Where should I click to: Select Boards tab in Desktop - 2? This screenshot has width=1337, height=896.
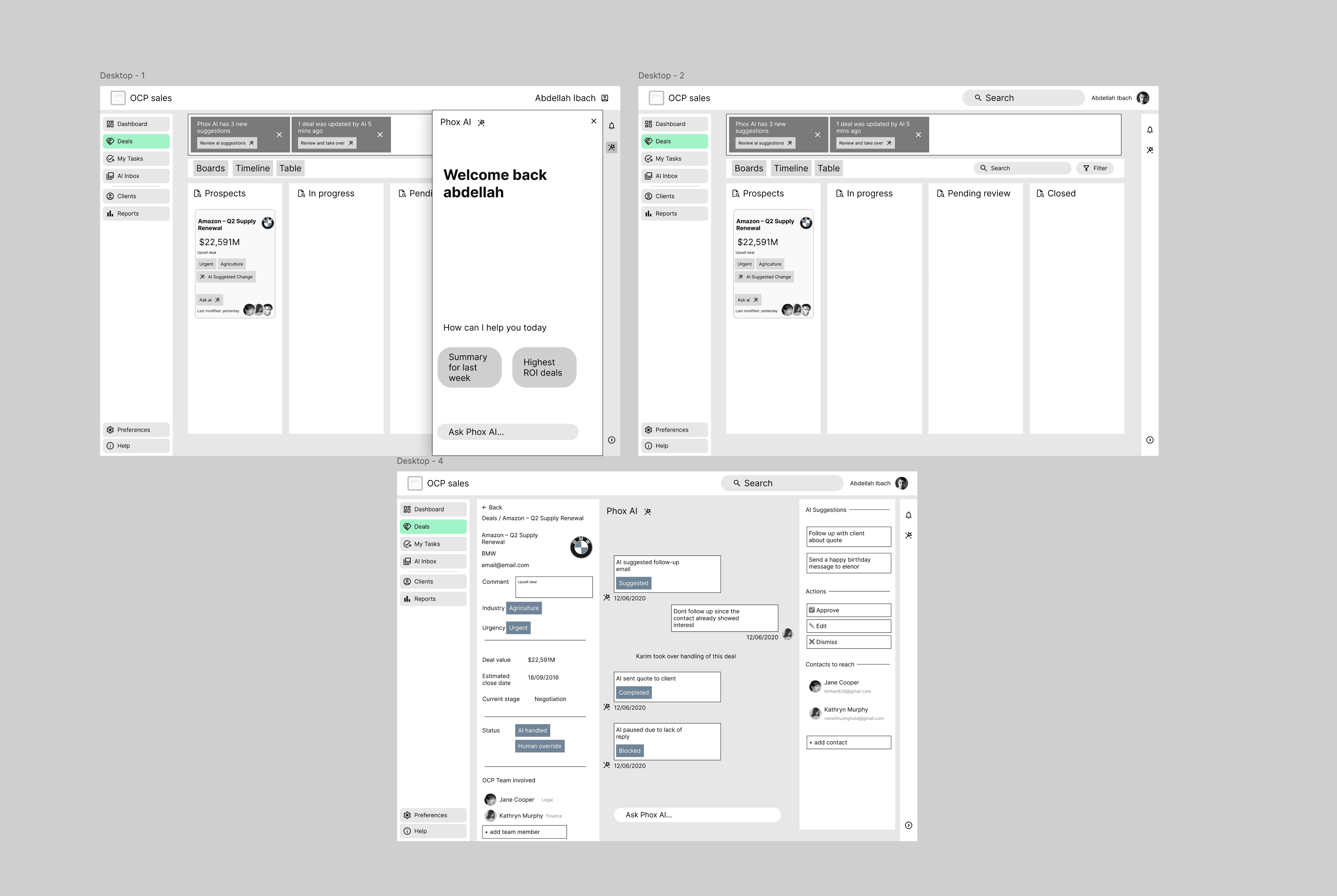point(749,168)
